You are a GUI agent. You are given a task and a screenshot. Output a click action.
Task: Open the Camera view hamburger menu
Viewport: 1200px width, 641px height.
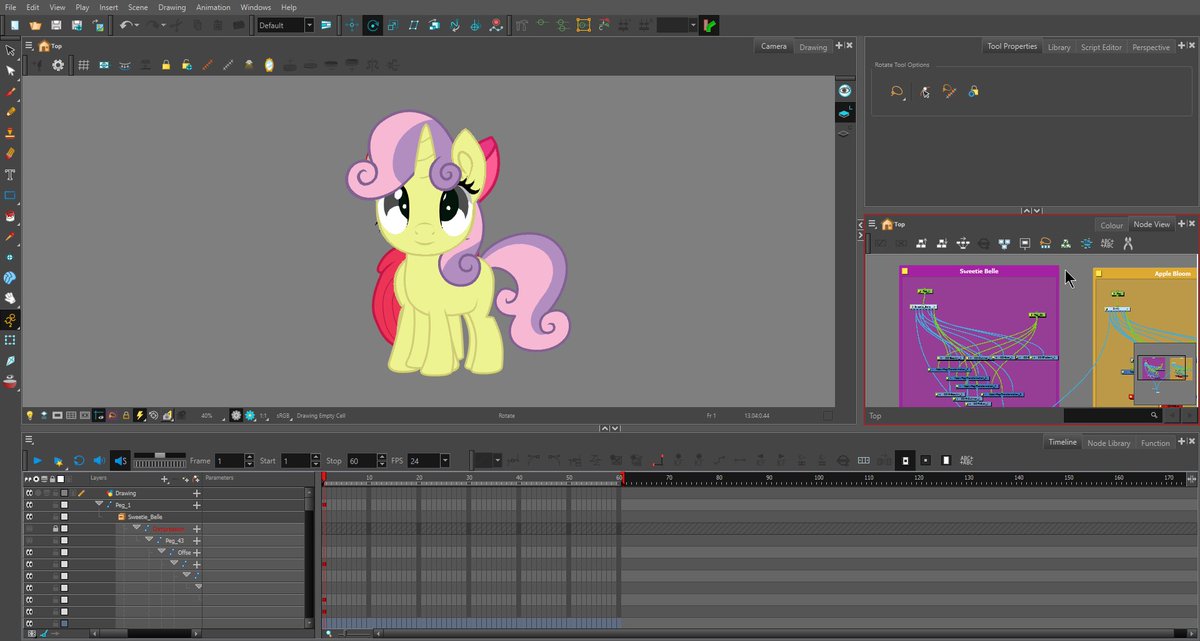[29, 46]
